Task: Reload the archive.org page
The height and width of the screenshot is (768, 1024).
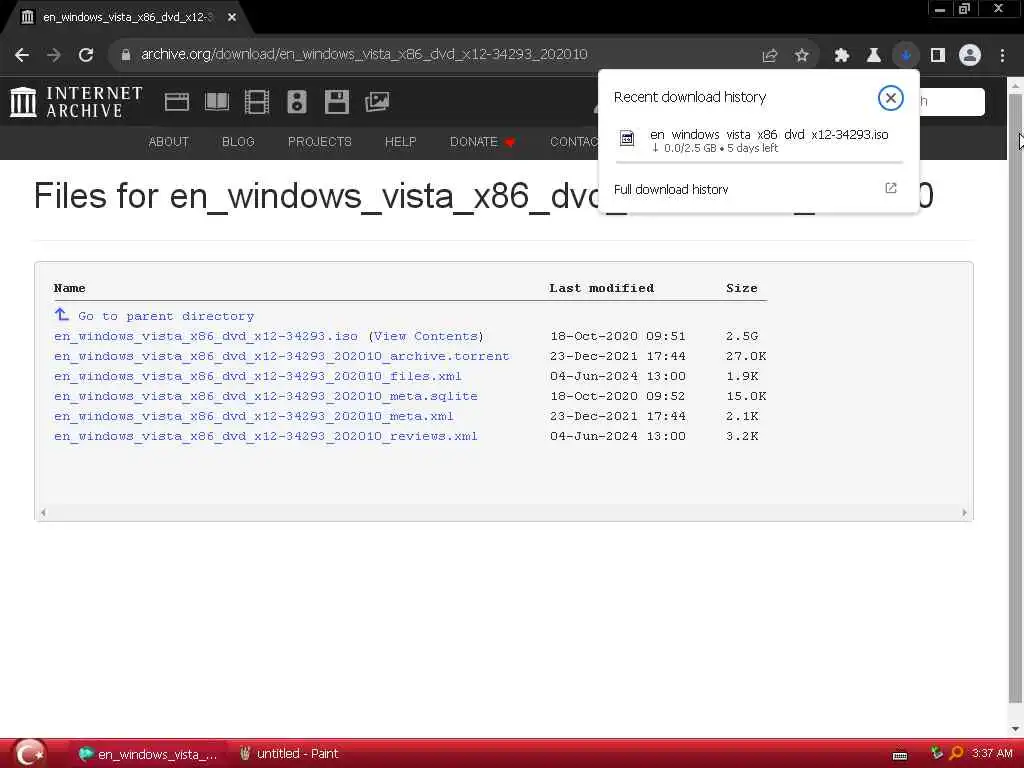Action: 86,55
